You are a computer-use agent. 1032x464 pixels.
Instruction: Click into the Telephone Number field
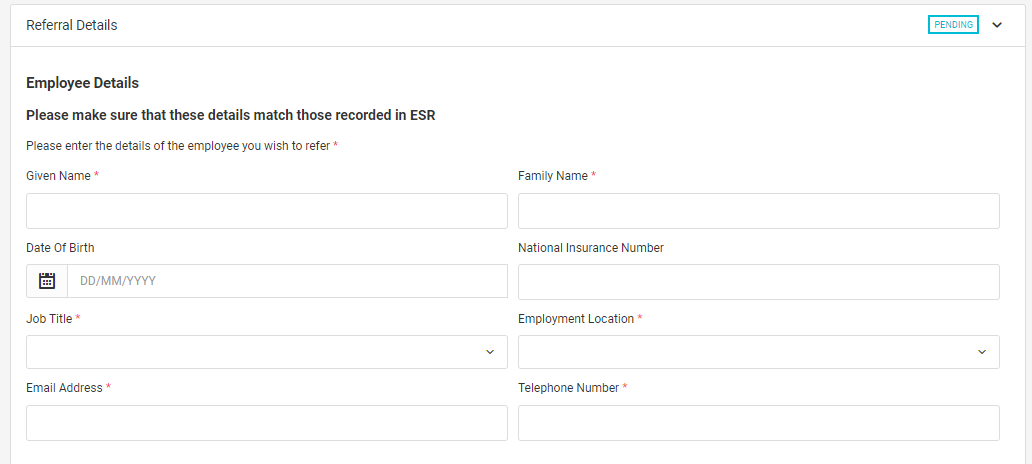[x=759, y=423]
